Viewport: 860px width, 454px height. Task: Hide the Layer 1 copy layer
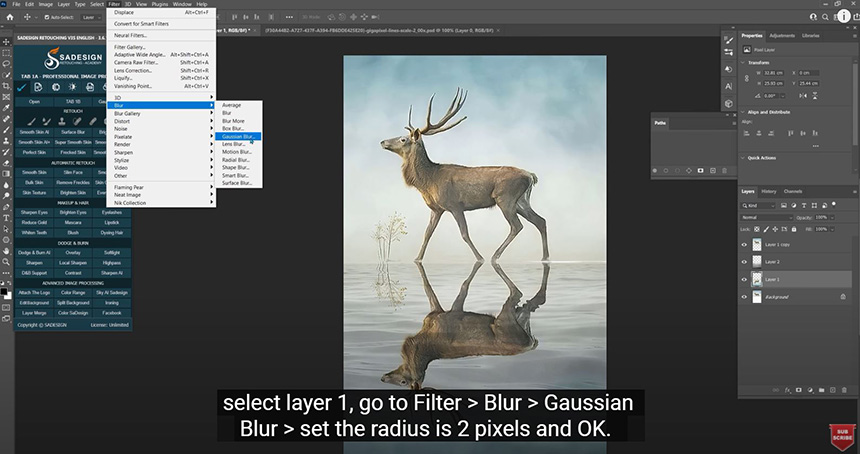(x=744, y=244)
